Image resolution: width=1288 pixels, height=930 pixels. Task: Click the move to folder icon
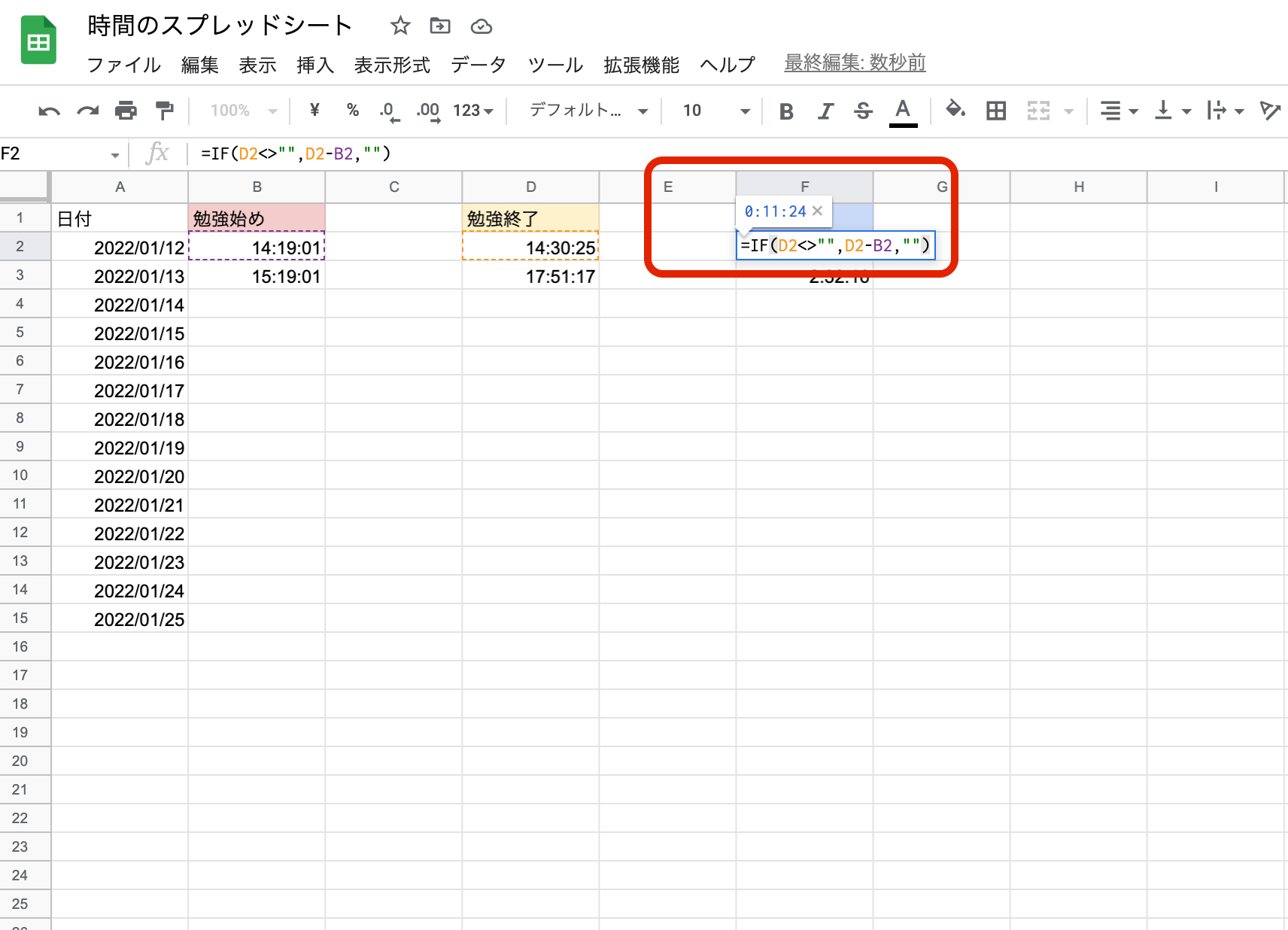pyautogui.click(x=440, y=26)
